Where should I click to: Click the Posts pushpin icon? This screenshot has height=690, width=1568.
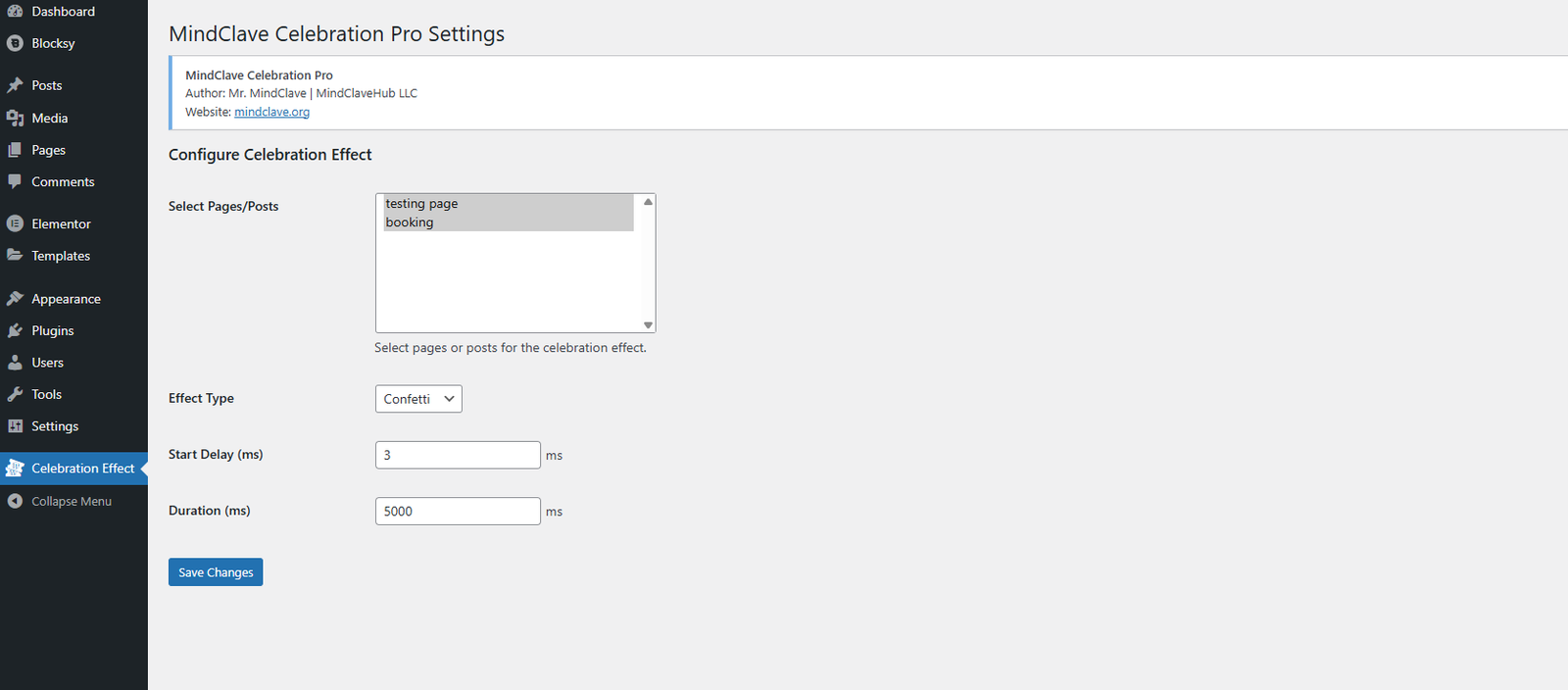[15, 85]
